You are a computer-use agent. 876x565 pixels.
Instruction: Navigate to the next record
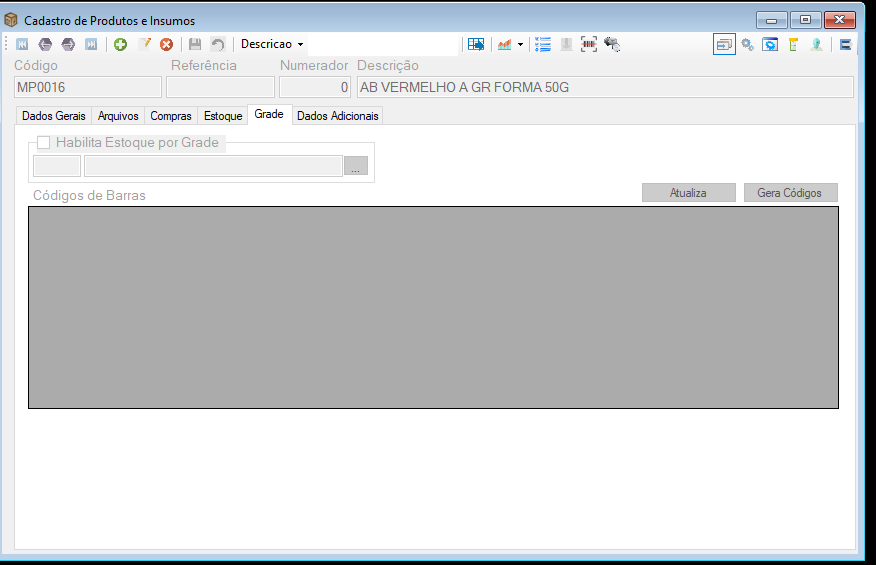tap(68, 44)
